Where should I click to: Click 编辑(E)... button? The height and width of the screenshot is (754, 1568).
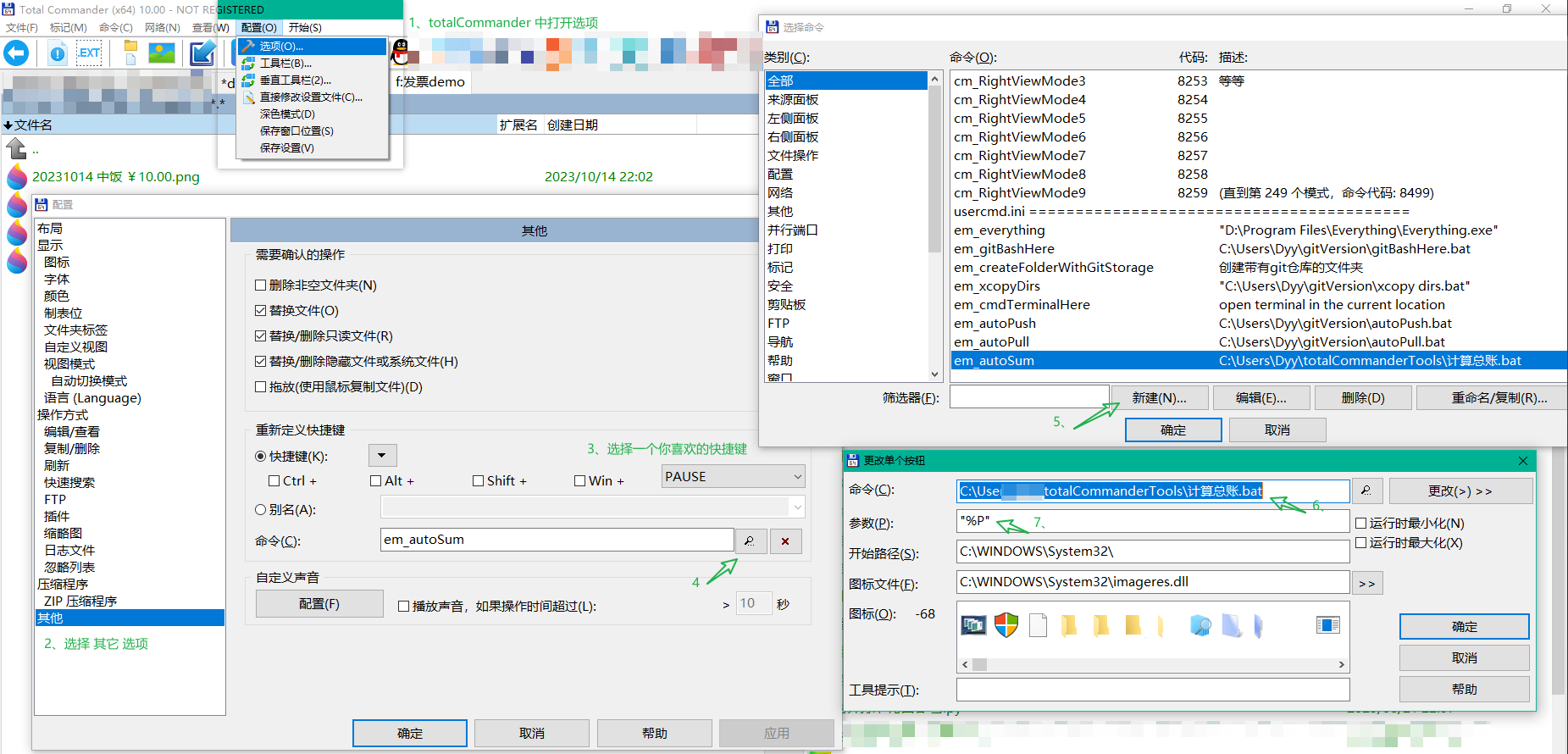(1261, 398)
